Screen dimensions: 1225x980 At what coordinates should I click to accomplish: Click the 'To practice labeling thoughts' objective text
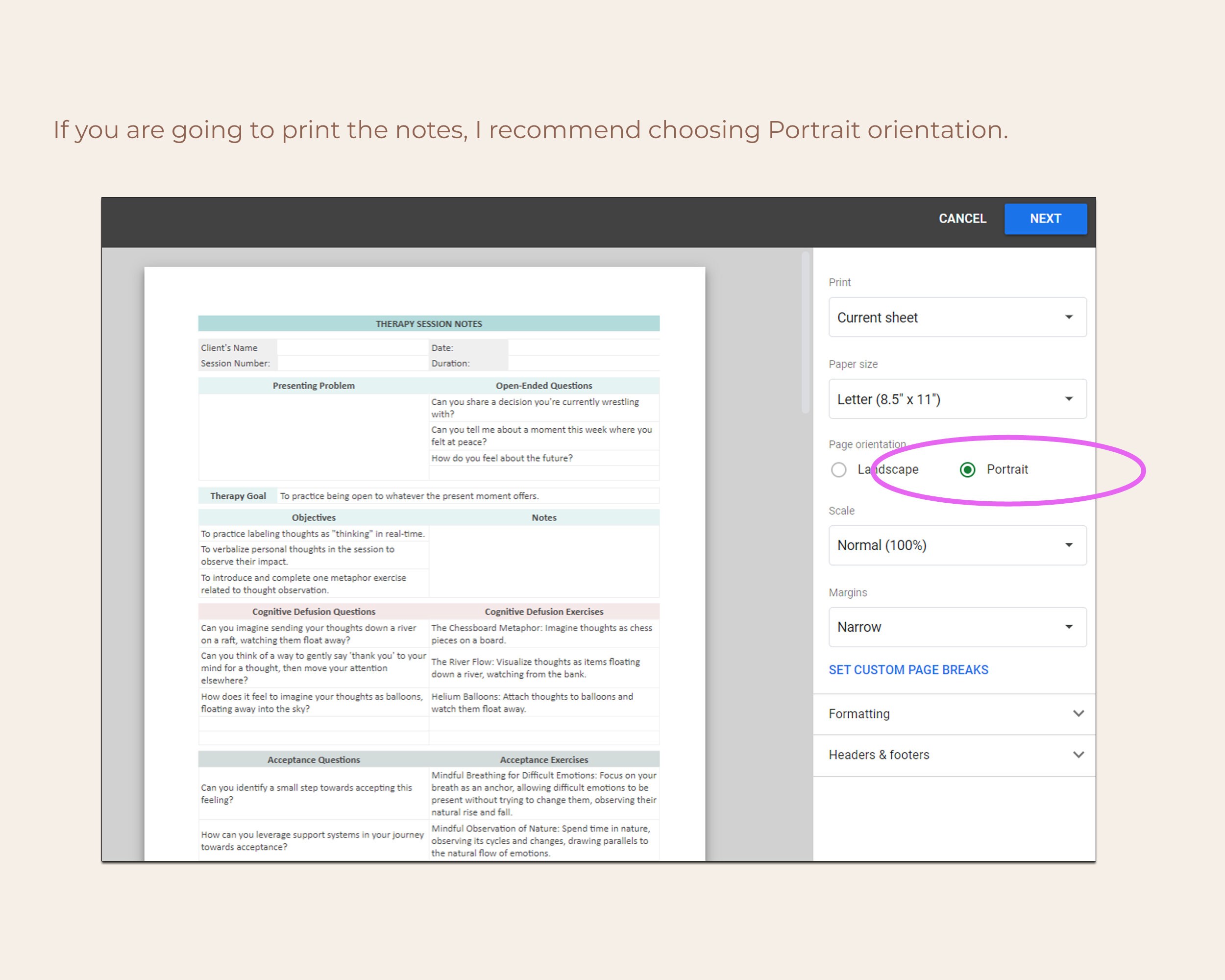[313, 534]
